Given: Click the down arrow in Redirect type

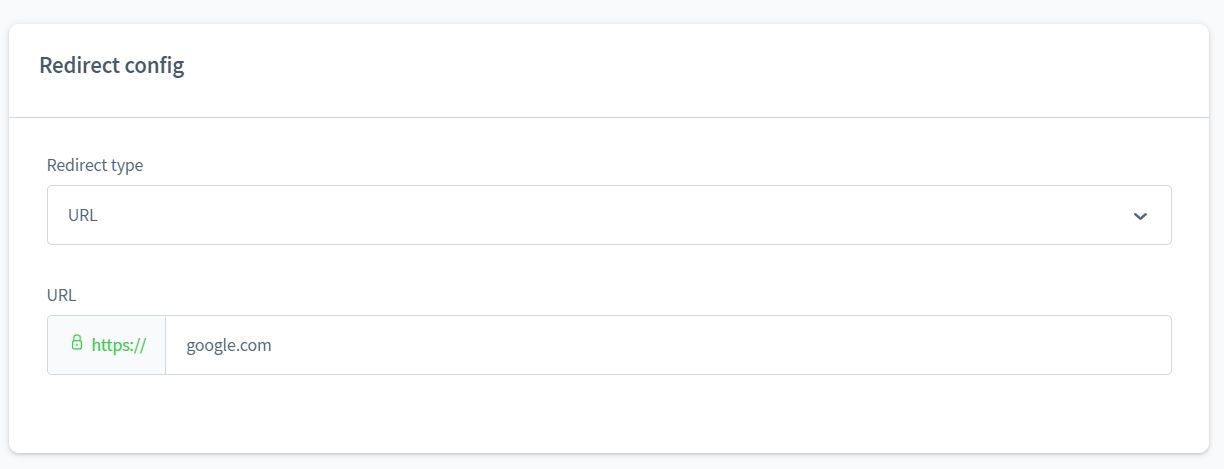Looking at the screenshot, I should point(1140,216).
